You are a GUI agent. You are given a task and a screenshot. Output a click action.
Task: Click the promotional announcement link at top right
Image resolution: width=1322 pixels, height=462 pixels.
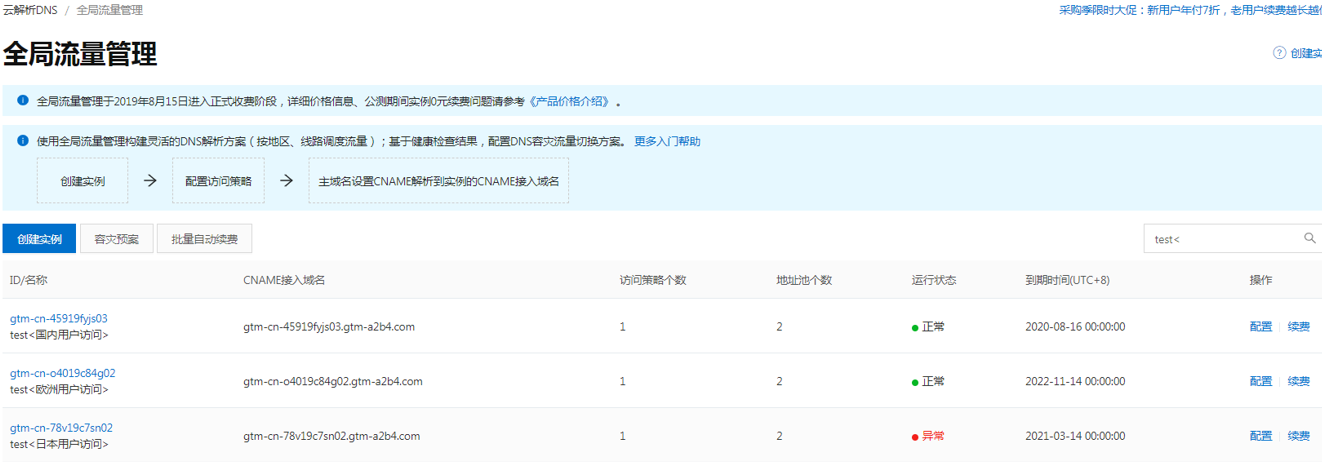(x=1190, y=10)
